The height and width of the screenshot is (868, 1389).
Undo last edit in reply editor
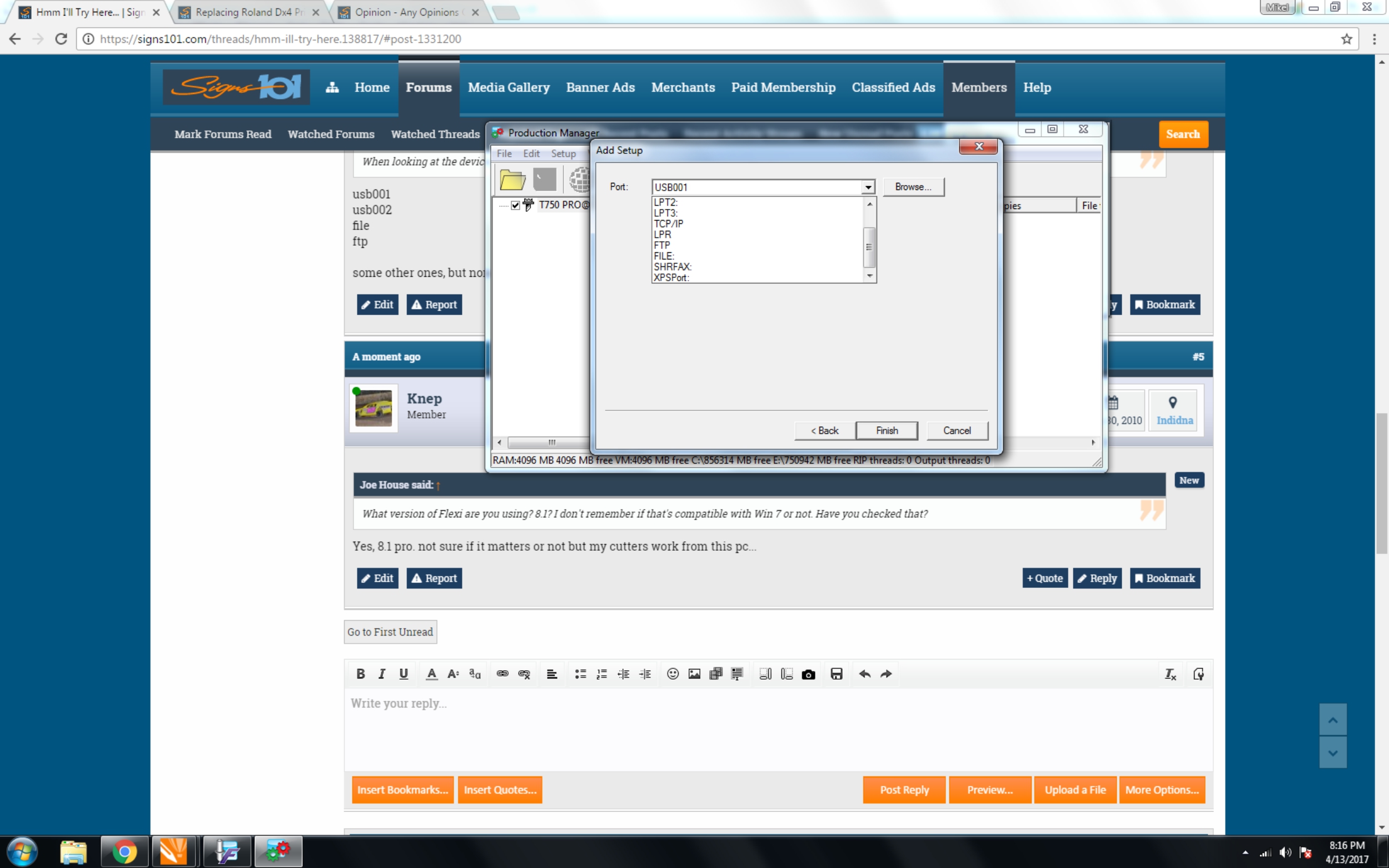pos(865,674)
